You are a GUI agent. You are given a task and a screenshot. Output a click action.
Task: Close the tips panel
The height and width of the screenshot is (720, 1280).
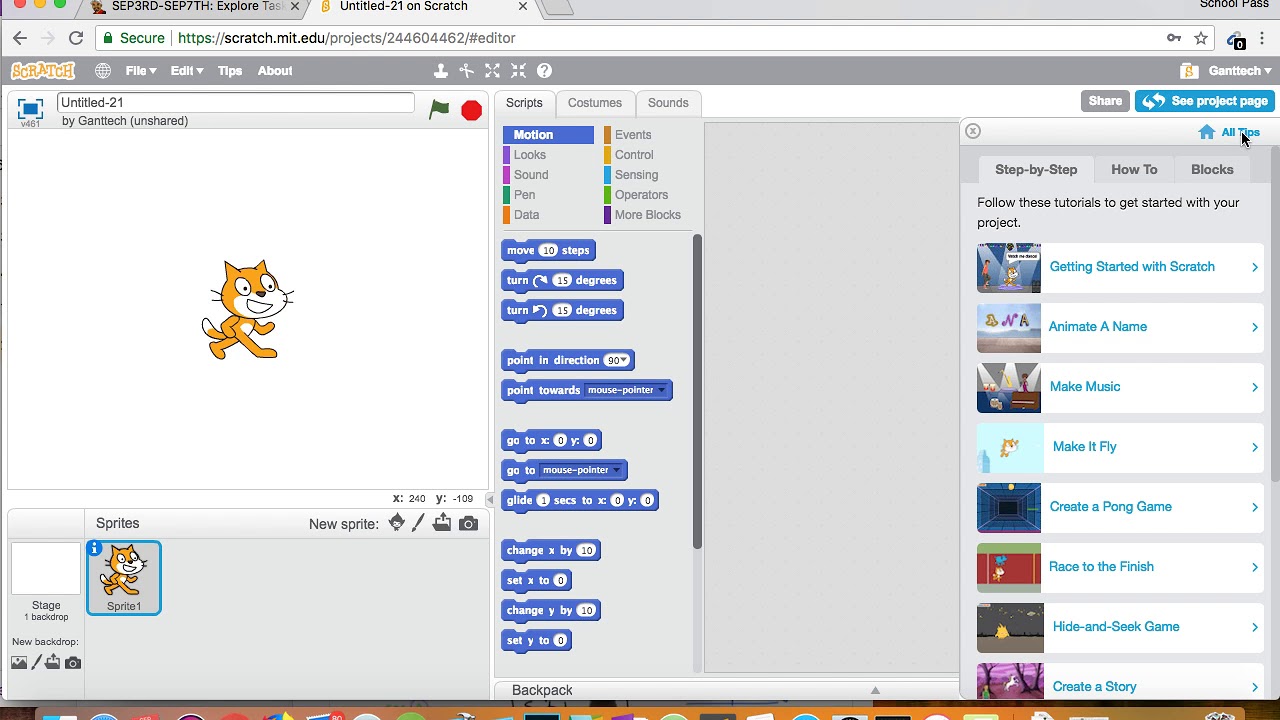pos(972,131)
